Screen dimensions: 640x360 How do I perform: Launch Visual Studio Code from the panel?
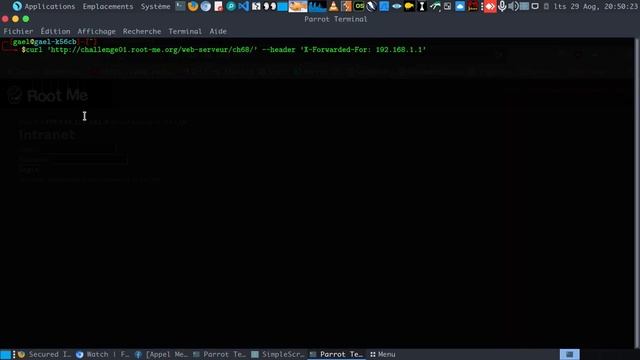[243, 6]
